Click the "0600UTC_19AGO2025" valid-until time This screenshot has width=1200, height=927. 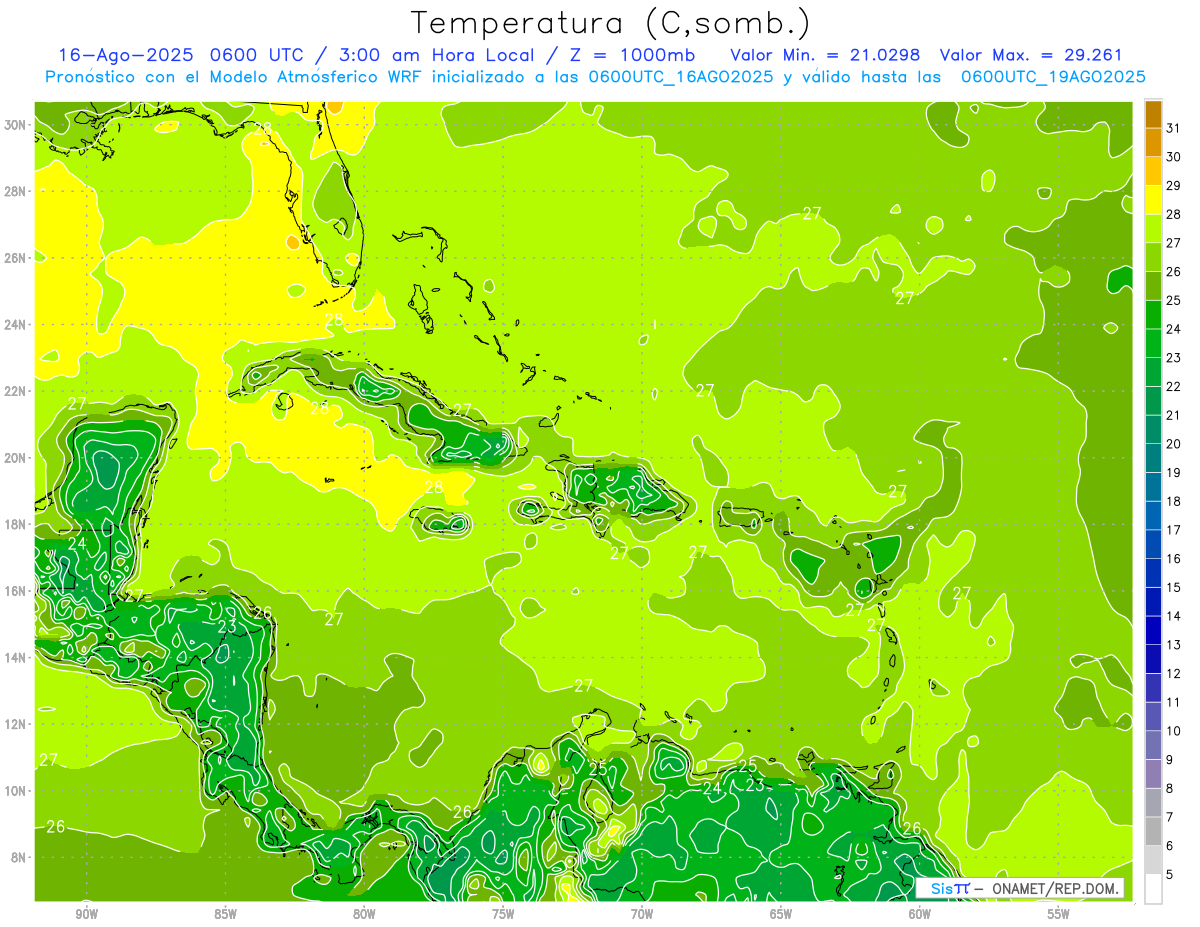(x=1053, y=77)
